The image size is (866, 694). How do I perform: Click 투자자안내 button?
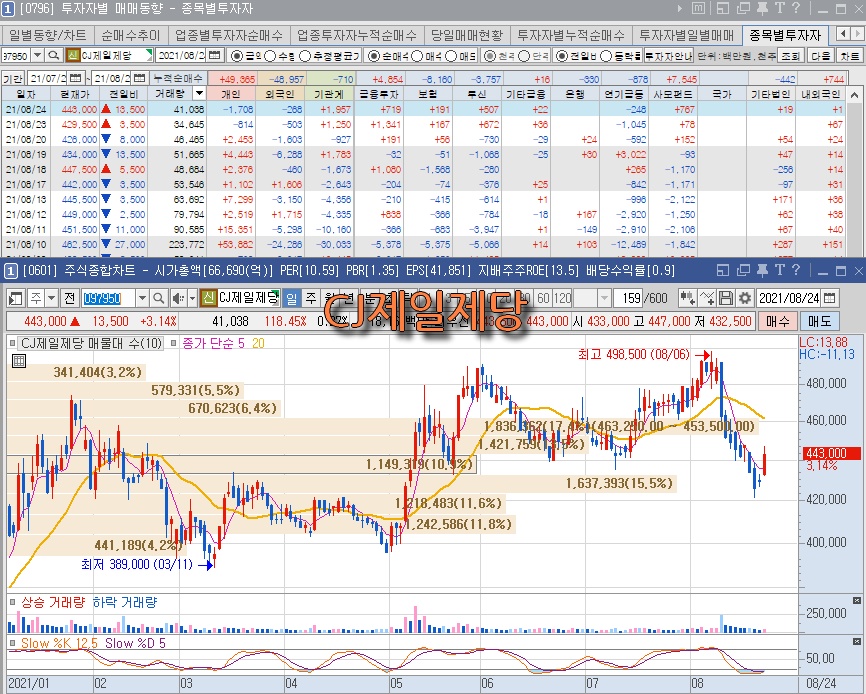click(669, 56)
